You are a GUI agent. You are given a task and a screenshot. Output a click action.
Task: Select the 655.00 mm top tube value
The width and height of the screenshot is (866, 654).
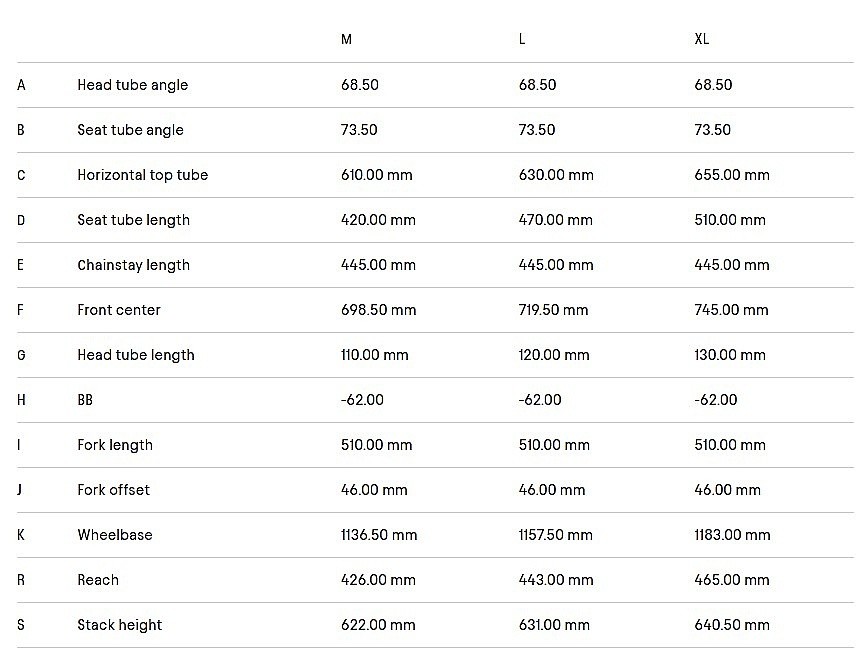coord(732,175)
